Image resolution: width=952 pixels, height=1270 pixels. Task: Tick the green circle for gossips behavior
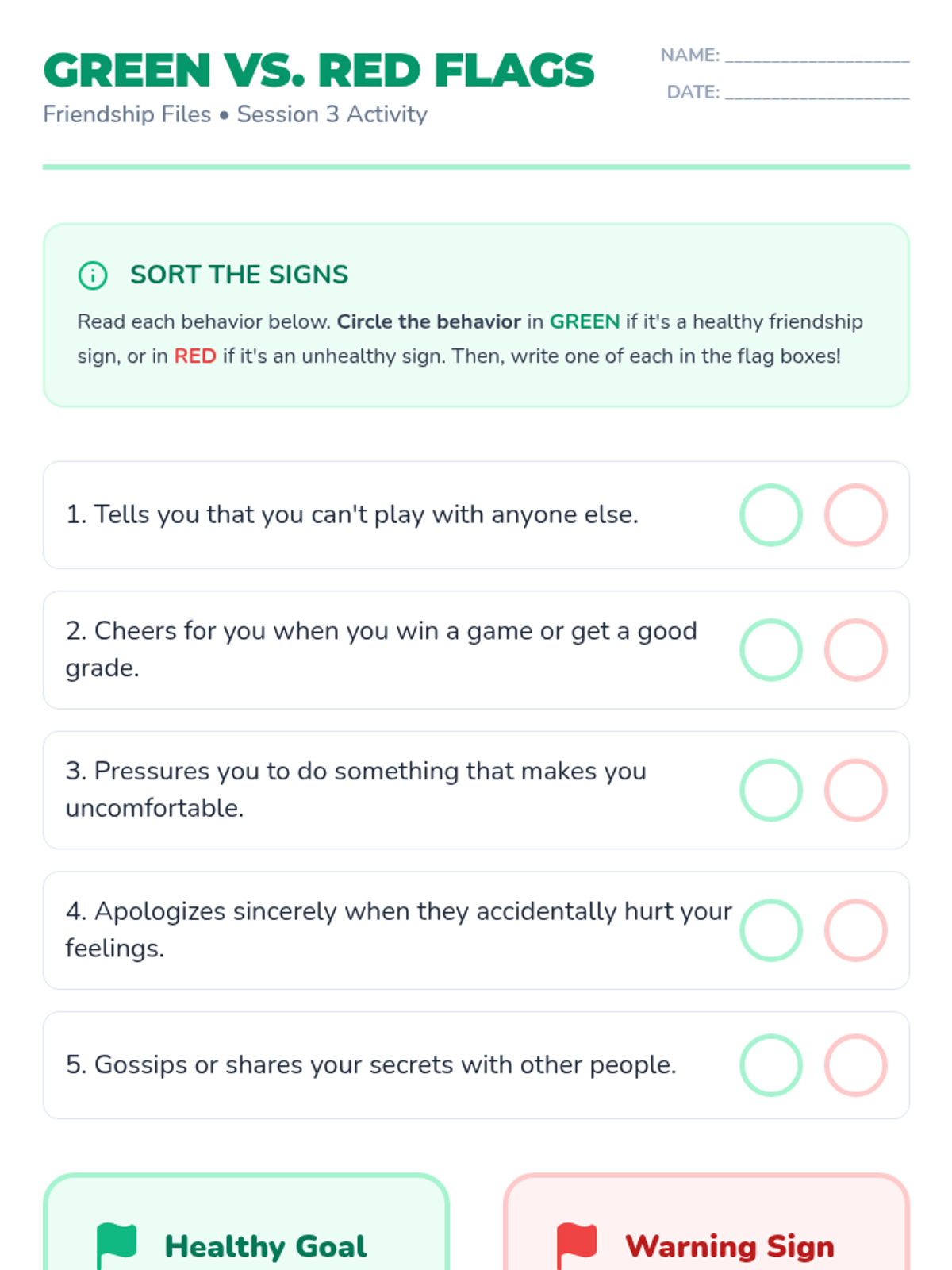(770, 1065)
